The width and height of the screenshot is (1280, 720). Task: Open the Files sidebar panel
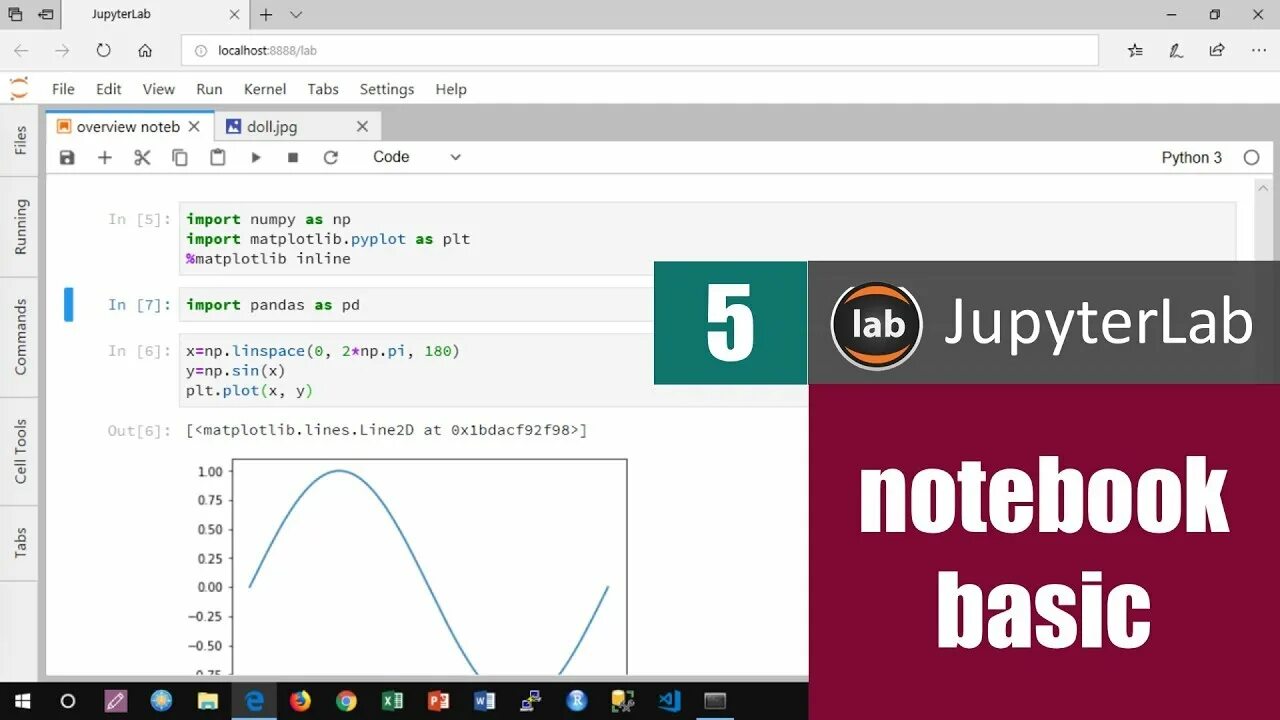pyautogui.click(x=20, y=141)
